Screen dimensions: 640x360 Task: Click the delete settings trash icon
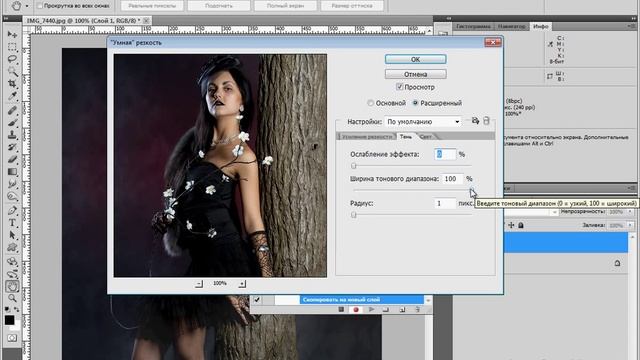click(486, 121)
